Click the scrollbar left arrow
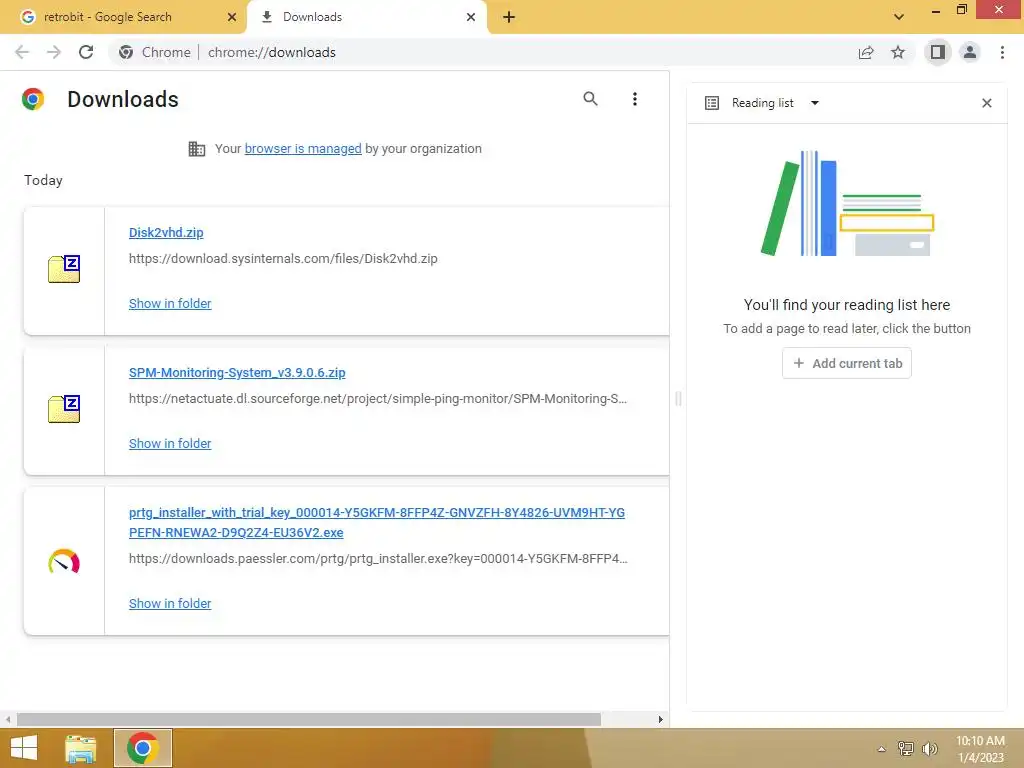Viewport: 1024px width, 768px height. pyautogui.click(x=8, y=719)
